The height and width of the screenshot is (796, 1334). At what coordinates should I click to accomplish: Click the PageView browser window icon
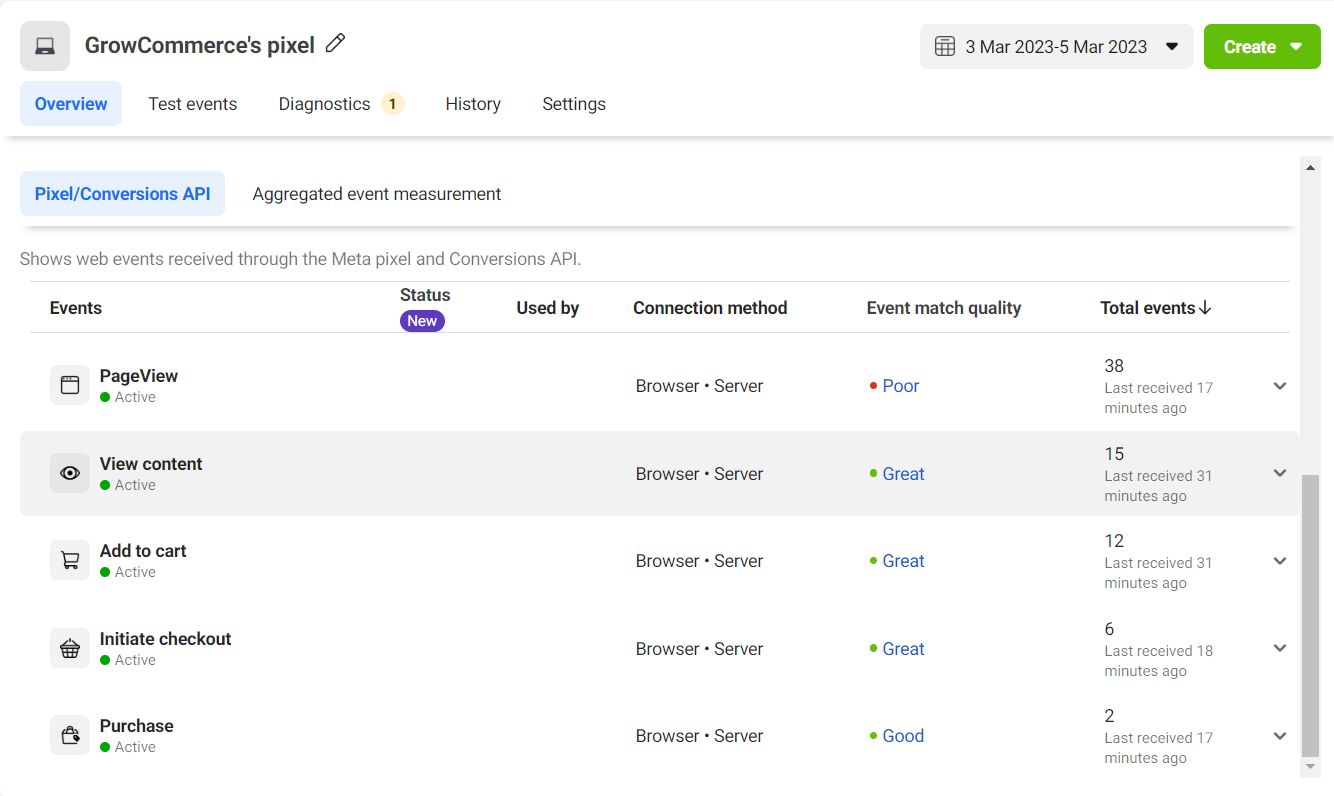pyautogui.click(x=70, y=385)
